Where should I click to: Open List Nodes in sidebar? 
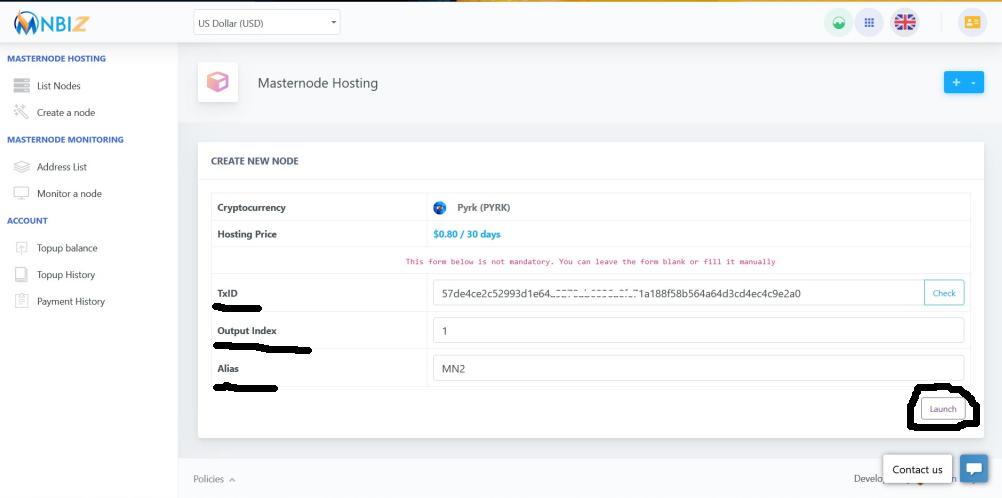(x=59, y=86)
